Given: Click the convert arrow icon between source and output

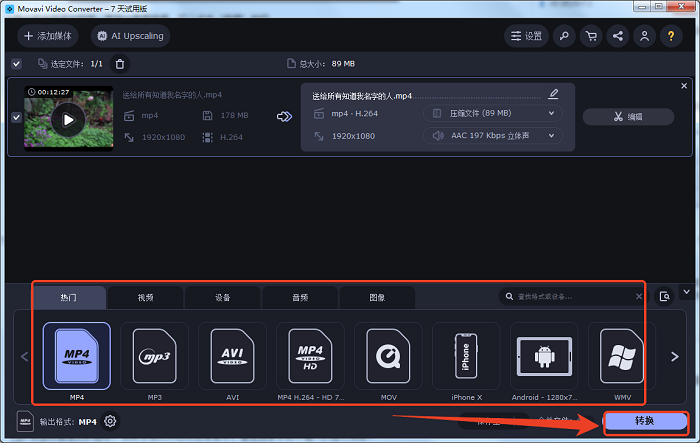Looking at the screenshot, I should click(284, 117).
